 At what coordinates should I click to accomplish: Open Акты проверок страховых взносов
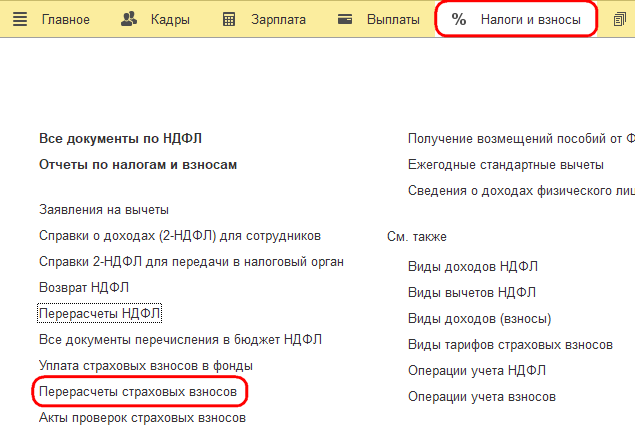click(142, 418)
